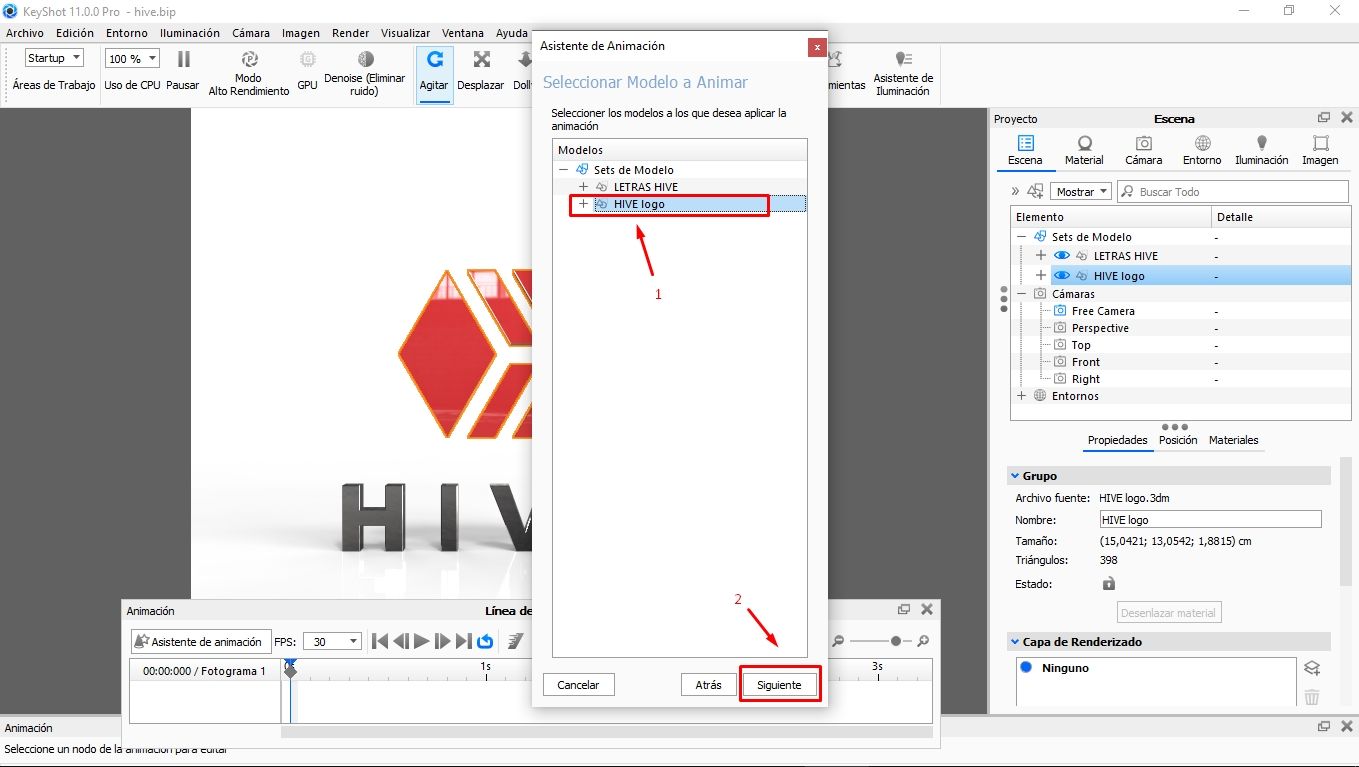Click the timeline playhead at the first frame
The height and width of the screenshot is (767, 1359).
coord(290,669)
